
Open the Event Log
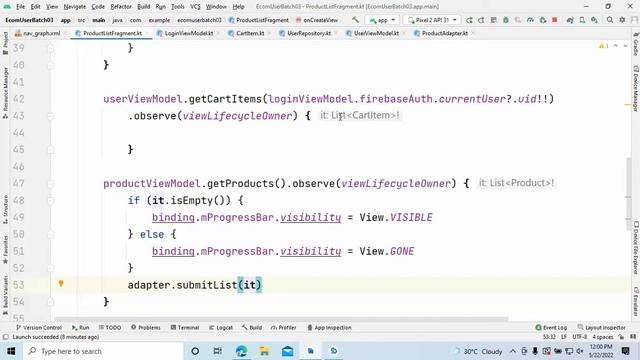point(551,327)
